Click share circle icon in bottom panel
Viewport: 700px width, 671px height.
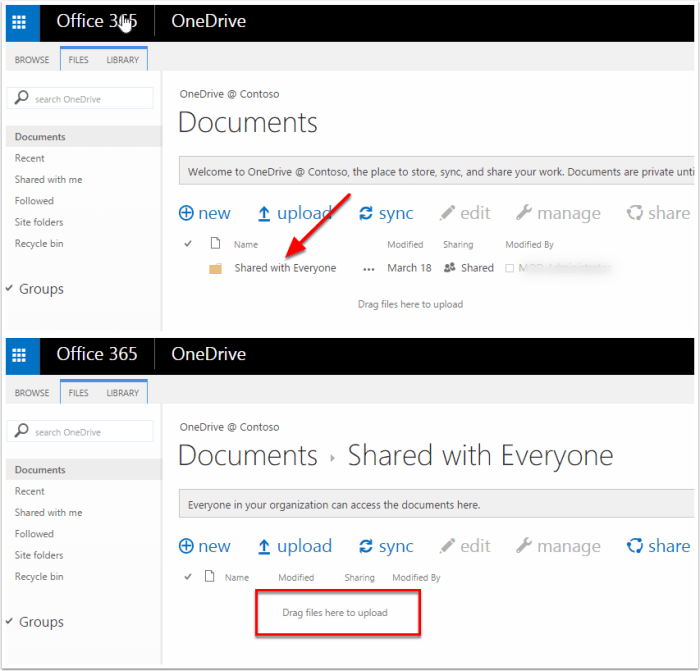(x=634, y=546)
